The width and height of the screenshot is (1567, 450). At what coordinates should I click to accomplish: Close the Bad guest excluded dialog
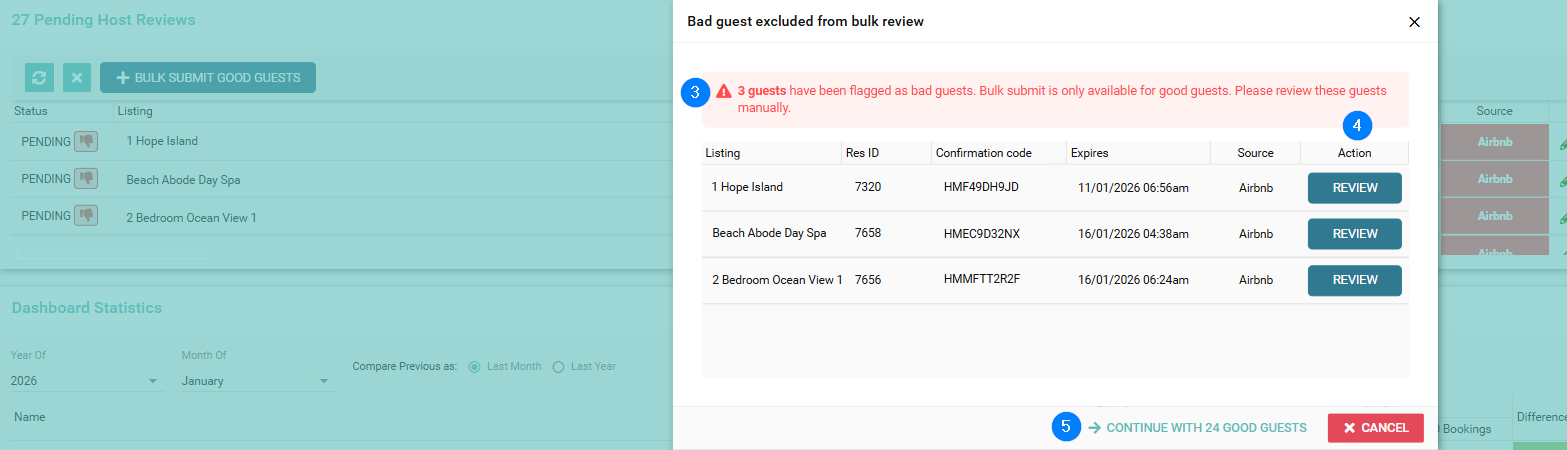point(1414,22)
